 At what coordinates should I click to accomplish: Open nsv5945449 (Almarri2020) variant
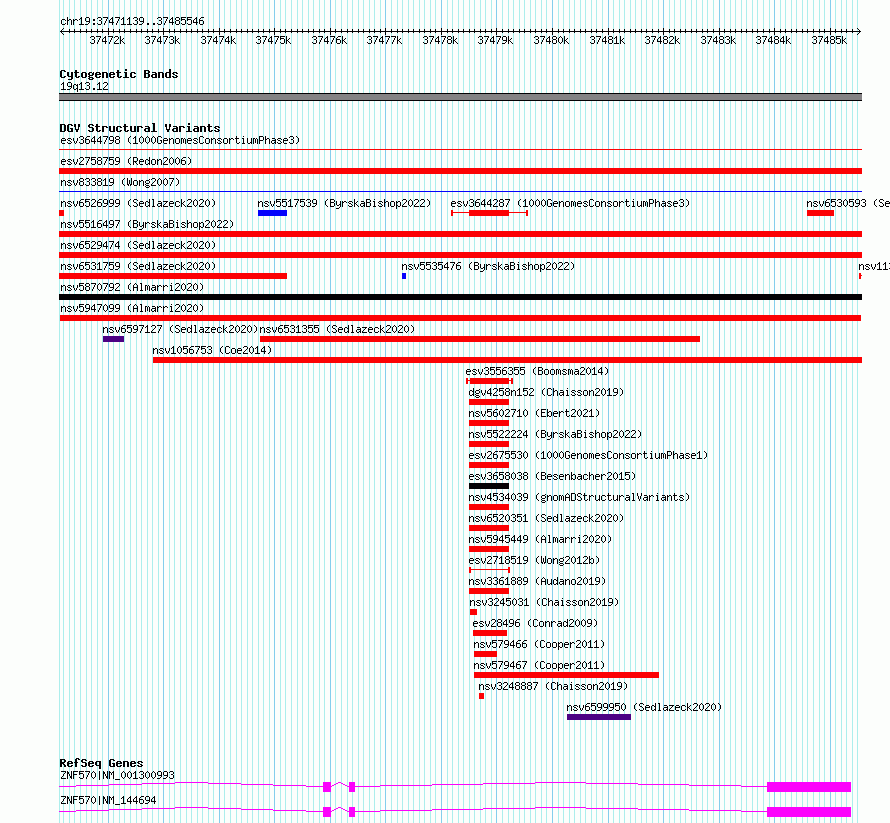[540, 539]
